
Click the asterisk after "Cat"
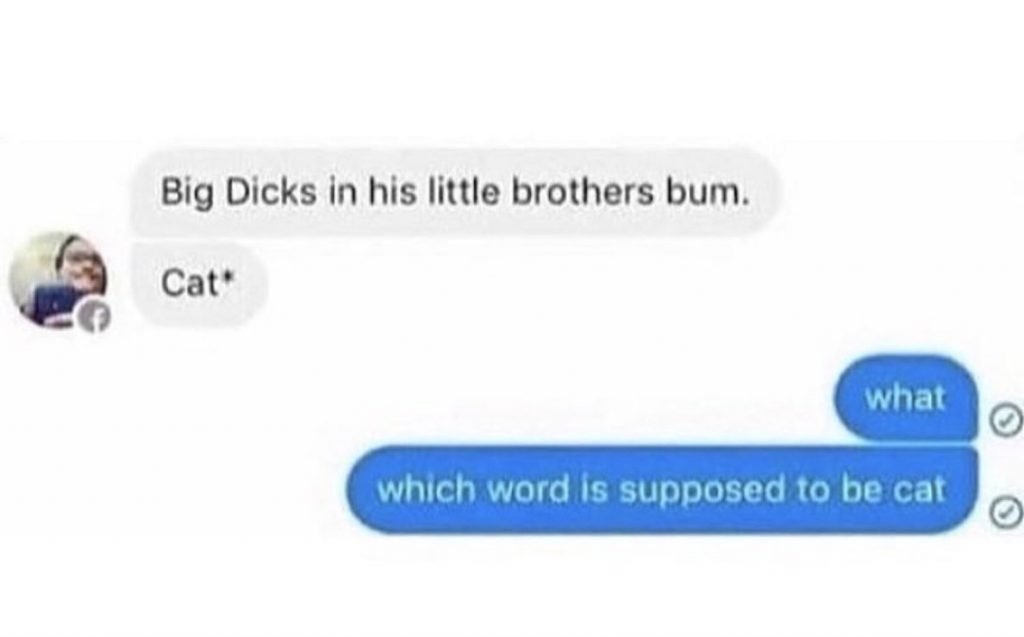(227, 276)
